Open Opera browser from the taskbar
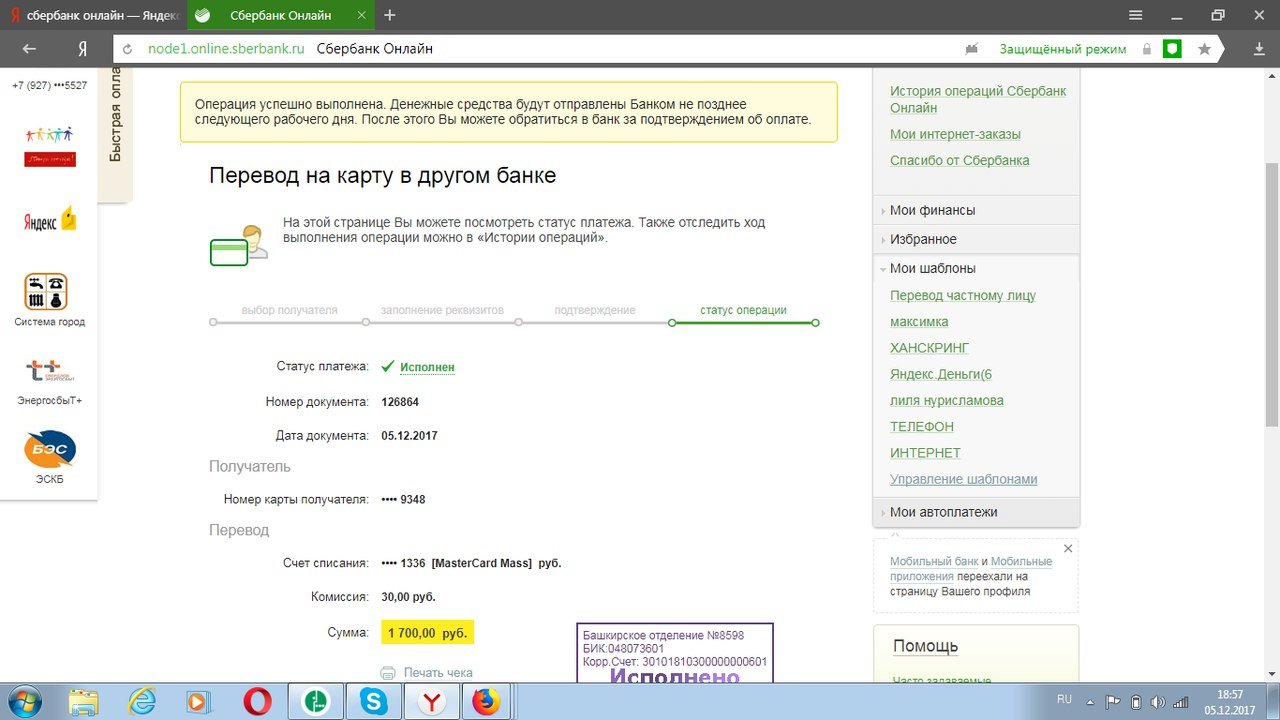Viewport: 1280px width, 720px height. [x=257, y=702]
